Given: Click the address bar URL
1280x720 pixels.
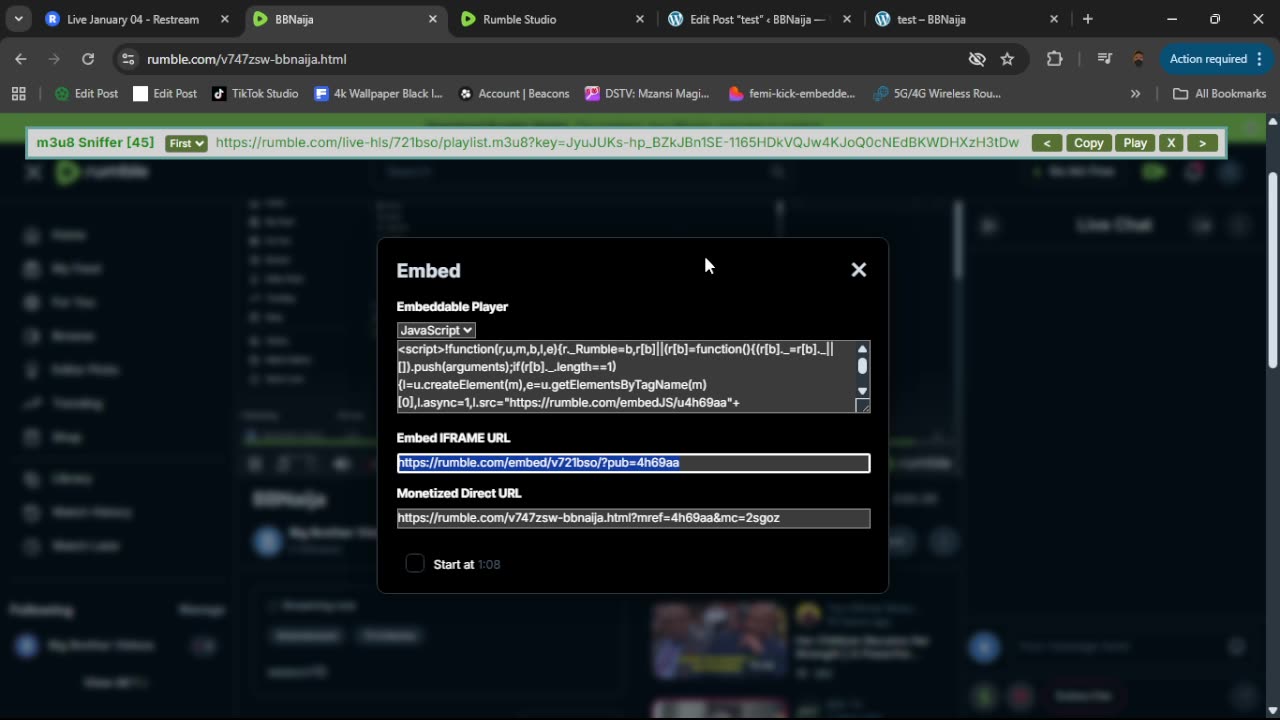Looking at the screenshot, I should point(246,59).
